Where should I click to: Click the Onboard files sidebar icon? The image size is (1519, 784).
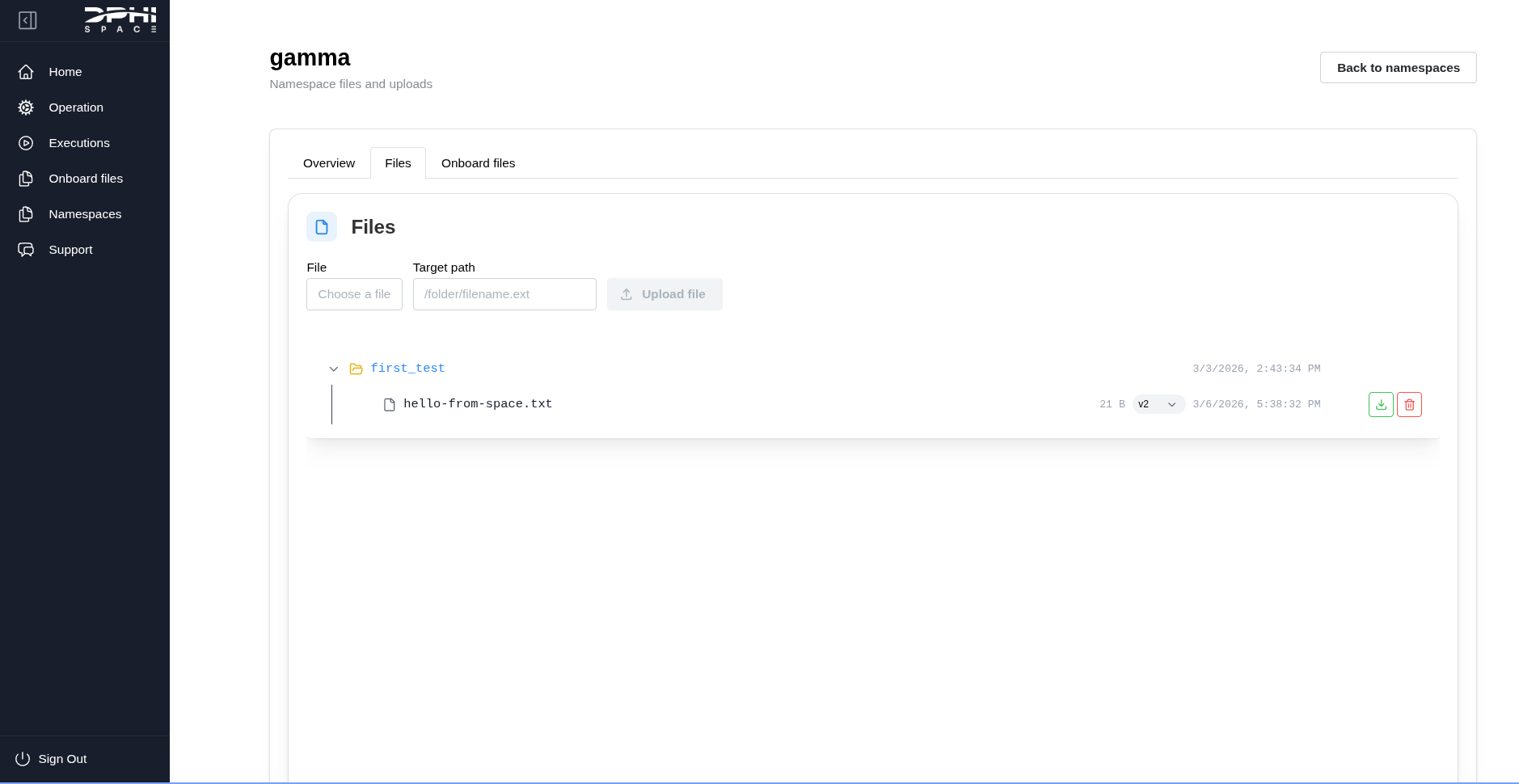pyautogui.click(x=26, y=179)
